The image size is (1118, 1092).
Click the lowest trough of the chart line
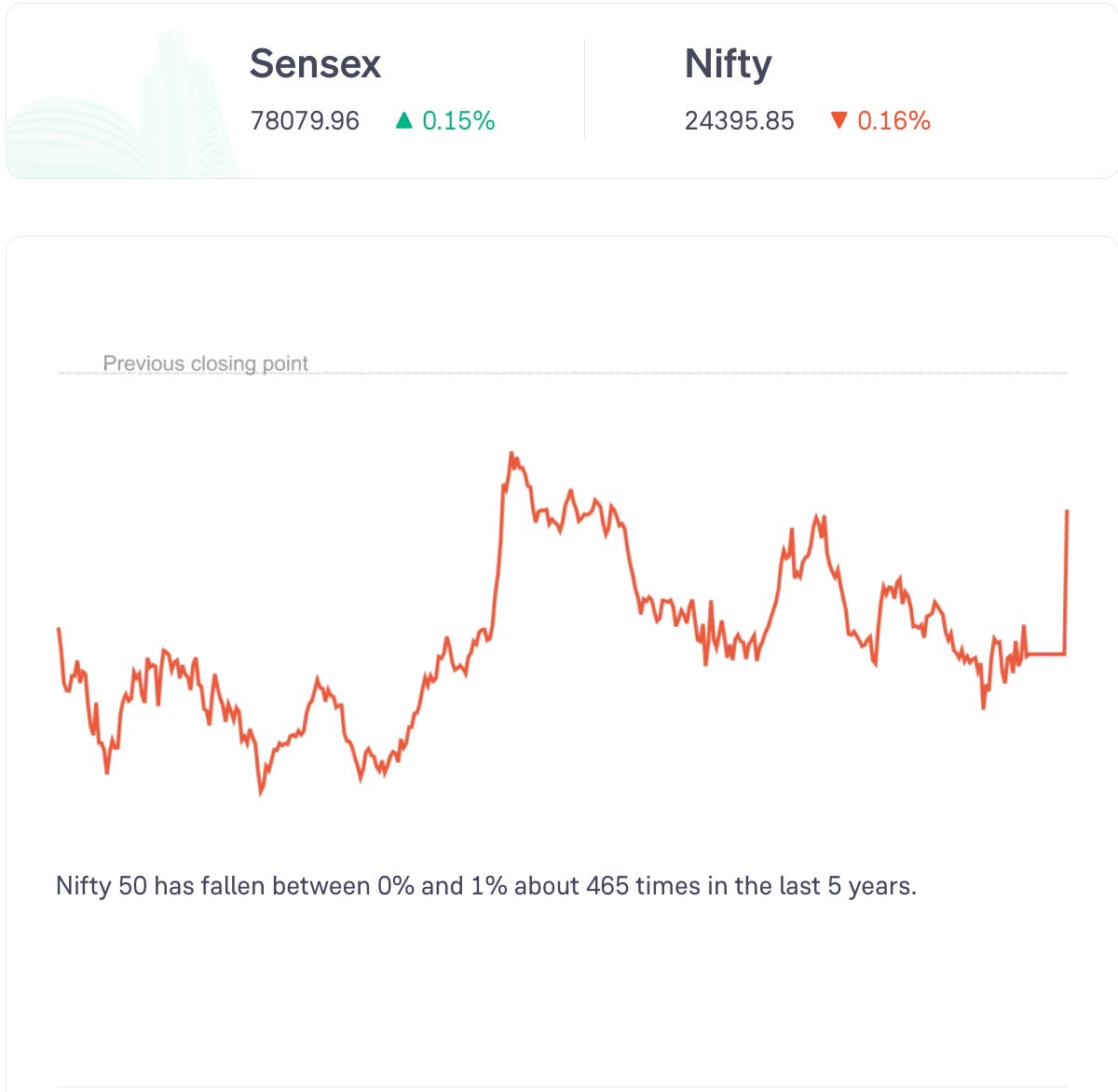[261, 792]
